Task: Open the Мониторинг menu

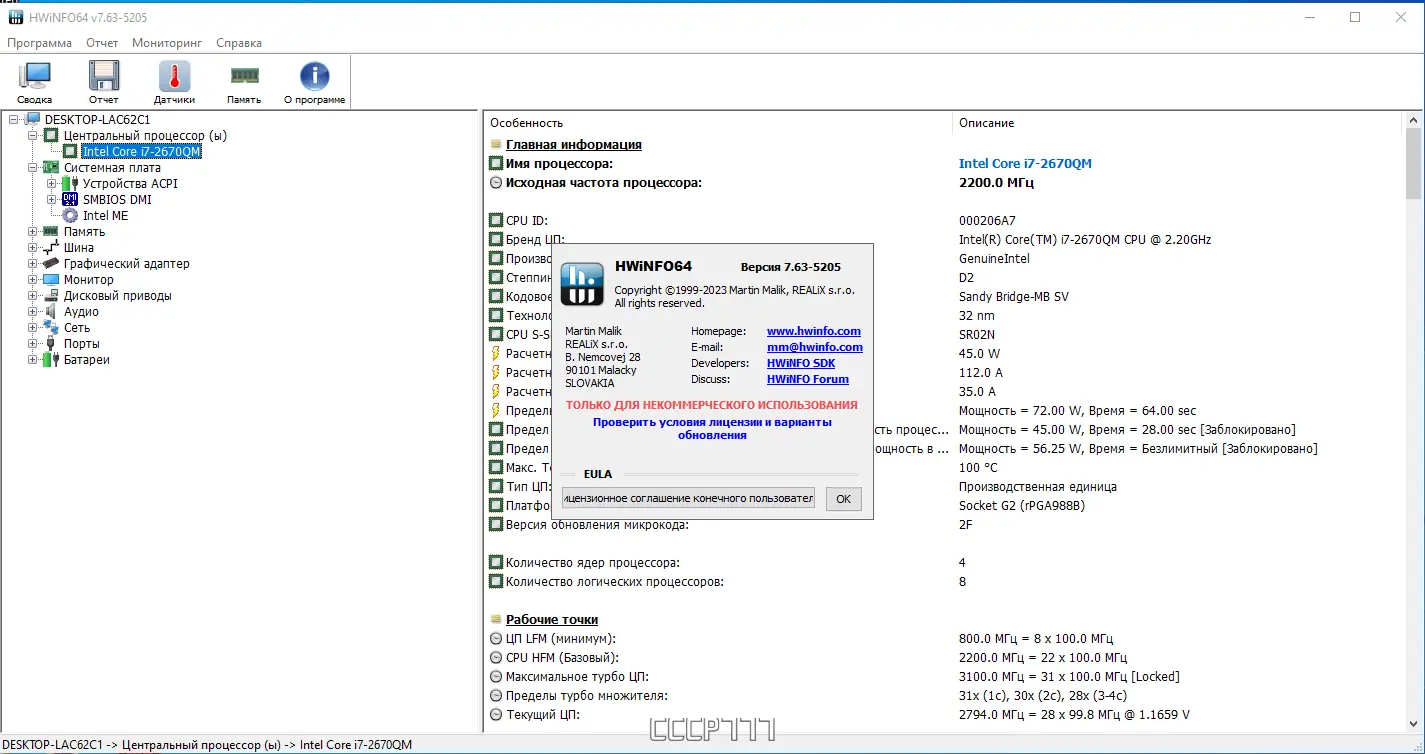Action: point(167,43)
